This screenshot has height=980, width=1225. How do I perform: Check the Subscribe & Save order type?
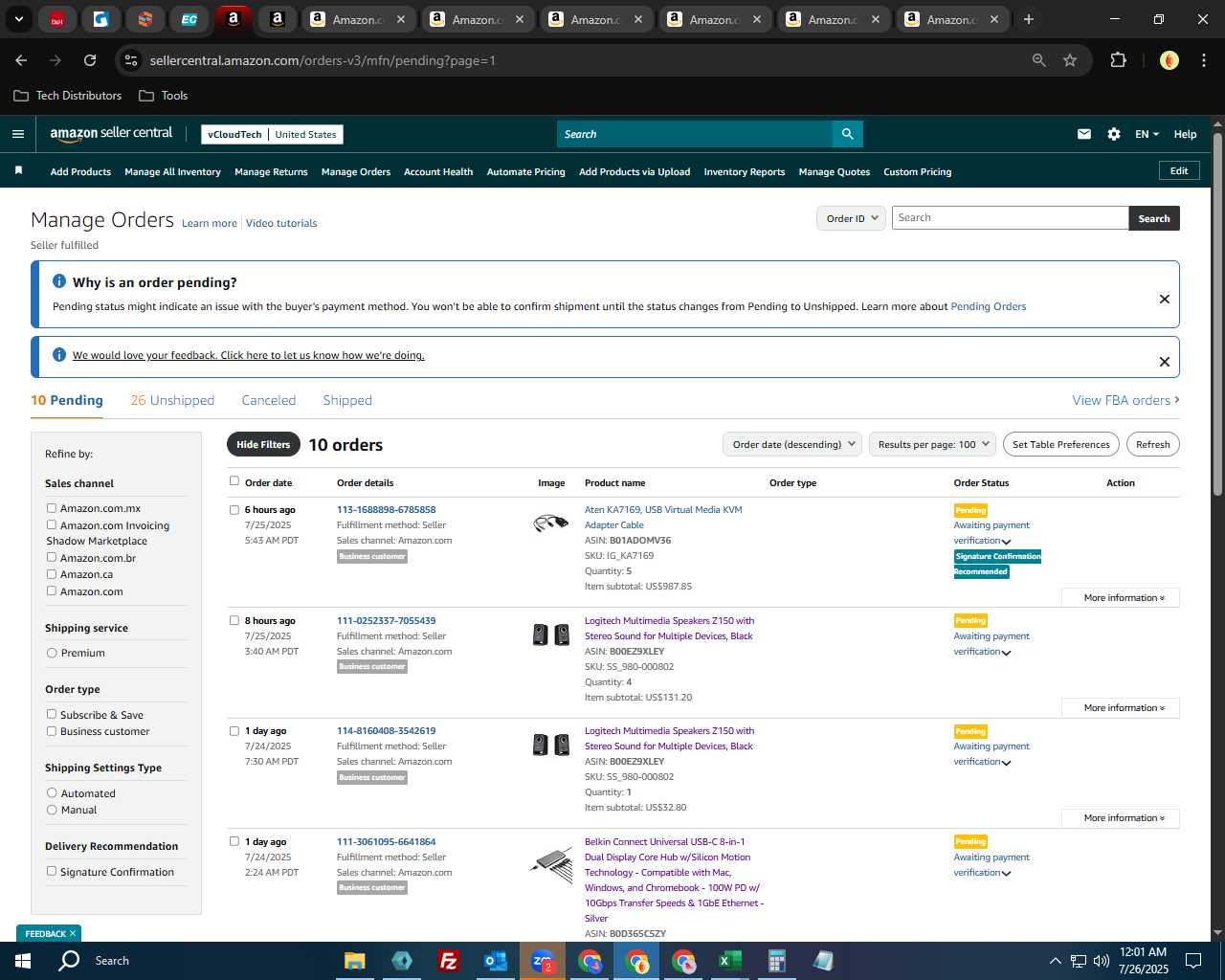tap(52, 714)
